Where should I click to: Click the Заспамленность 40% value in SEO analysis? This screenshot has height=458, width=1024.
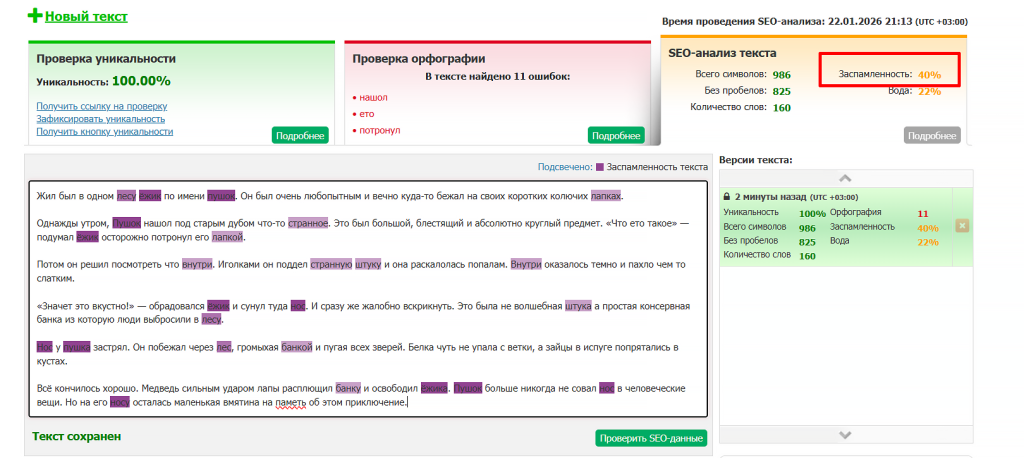(929, 75)
